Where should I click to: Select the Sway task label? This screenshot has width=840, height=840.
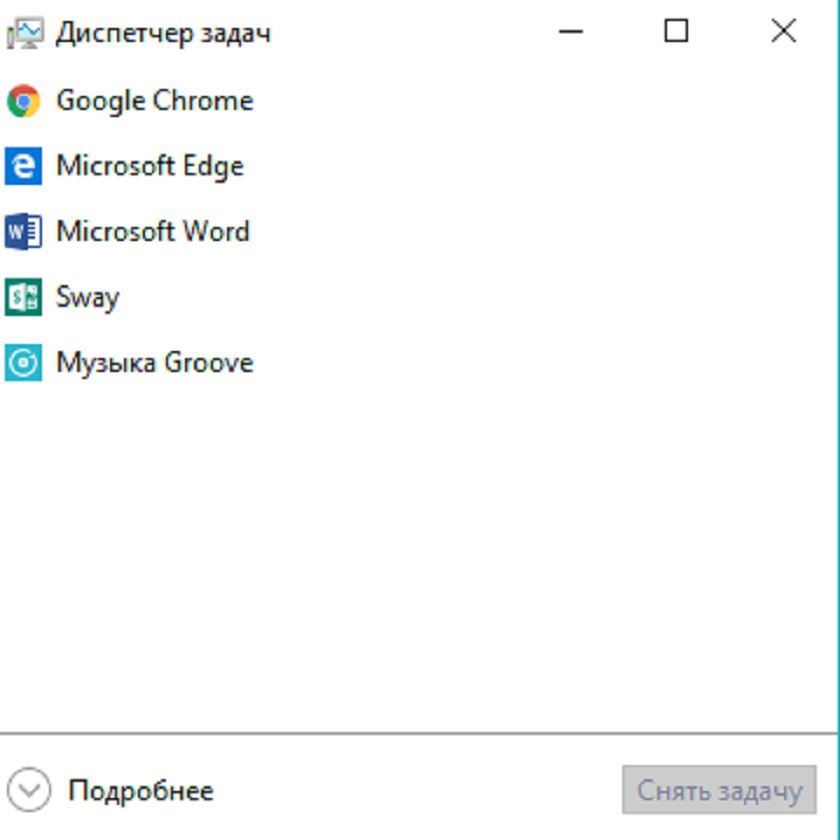pos(88,297)
